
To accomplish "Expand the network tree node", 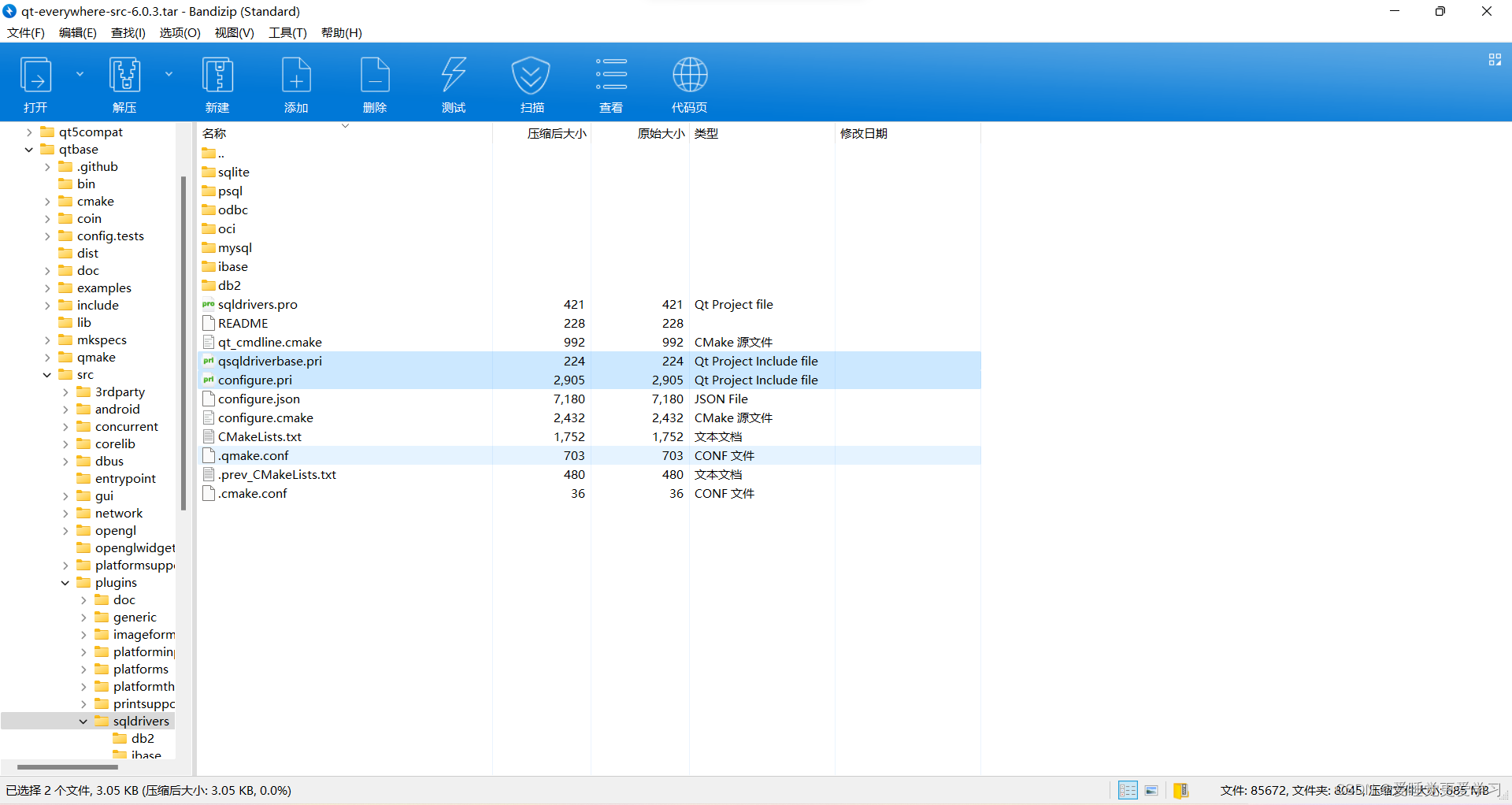I will (65, 514).
